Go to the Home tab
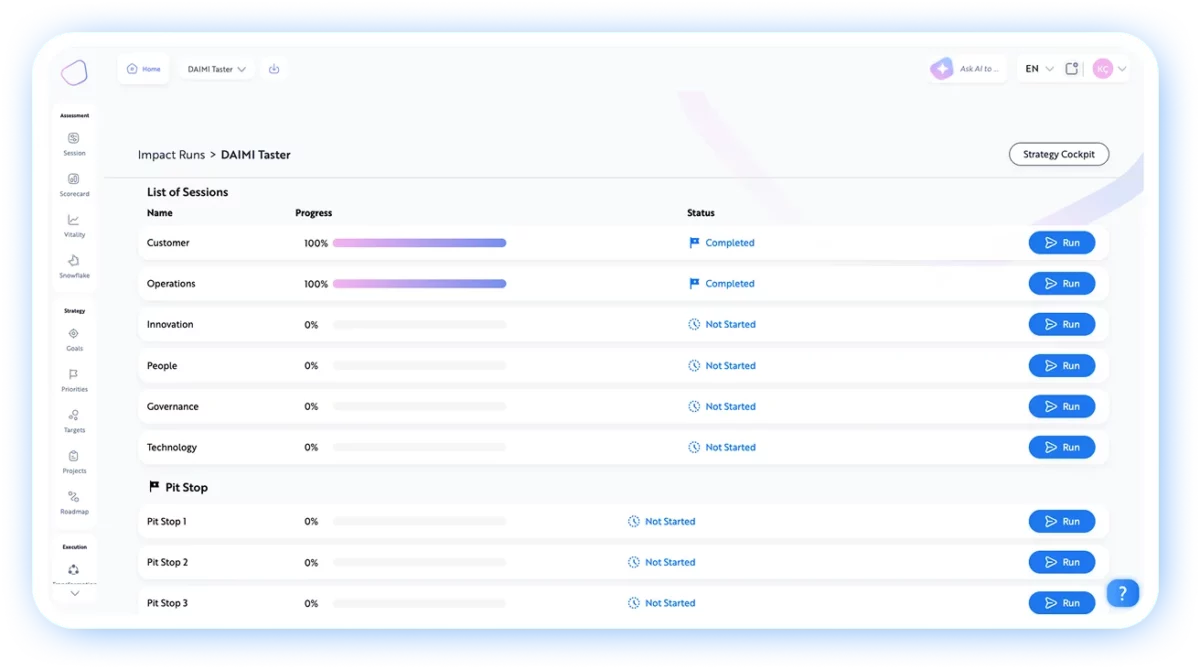The image size is (1200, 670). (x=144, y=69)
